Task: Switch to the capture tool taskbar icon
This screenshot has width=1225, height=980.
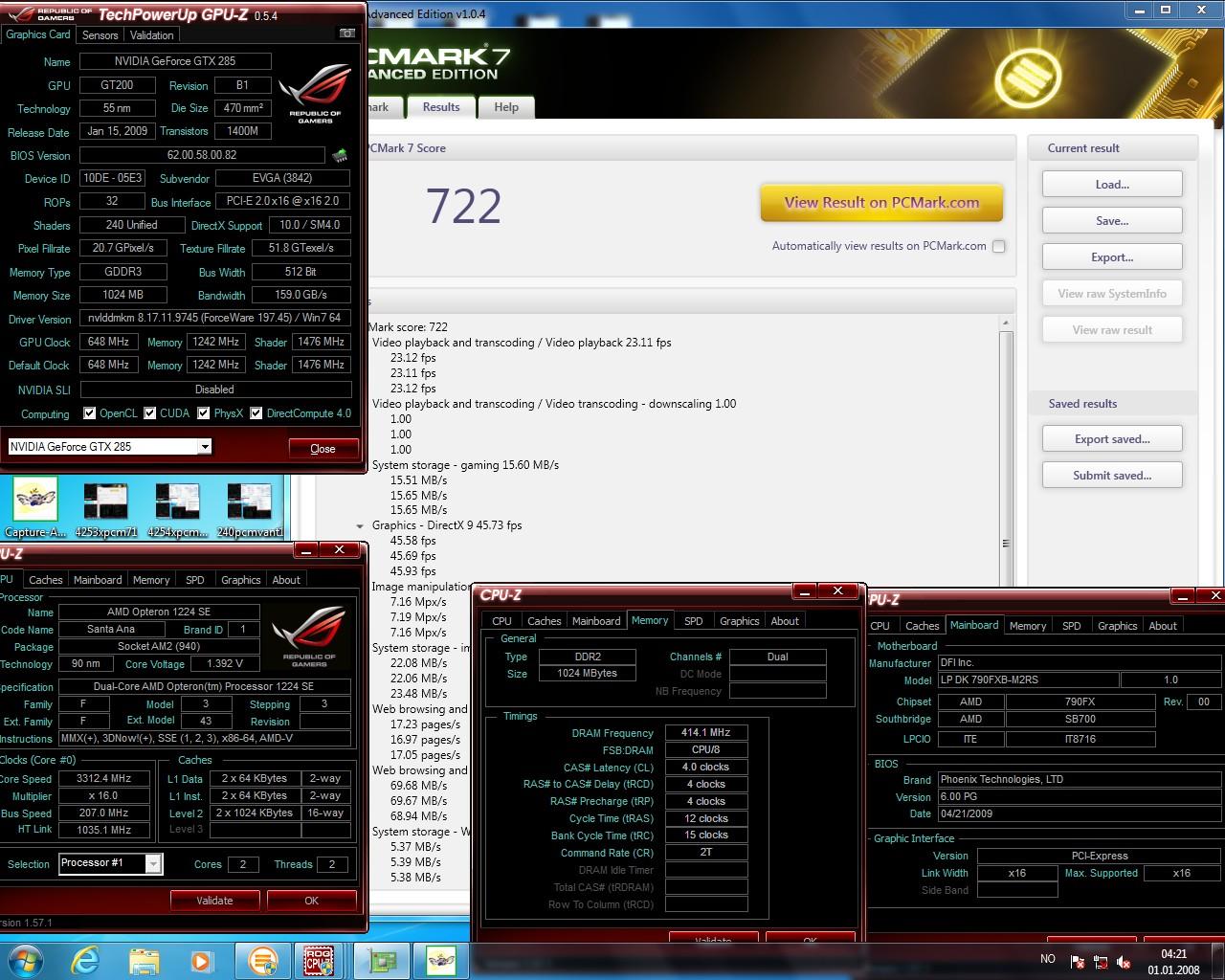Action: [440, 960]
